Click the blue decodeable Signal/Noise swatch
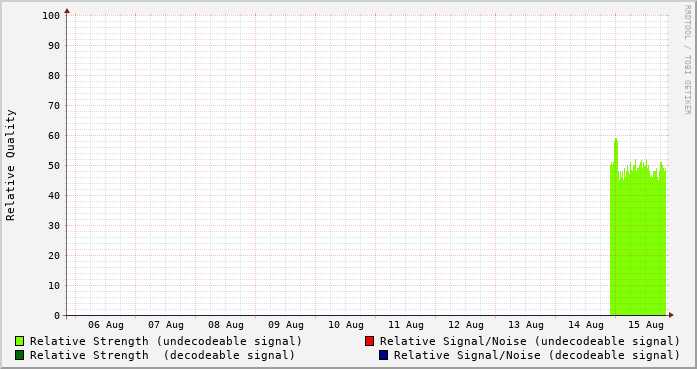This screenshot has height=369, width=697. pyautogui.click(x=384, y=355)
